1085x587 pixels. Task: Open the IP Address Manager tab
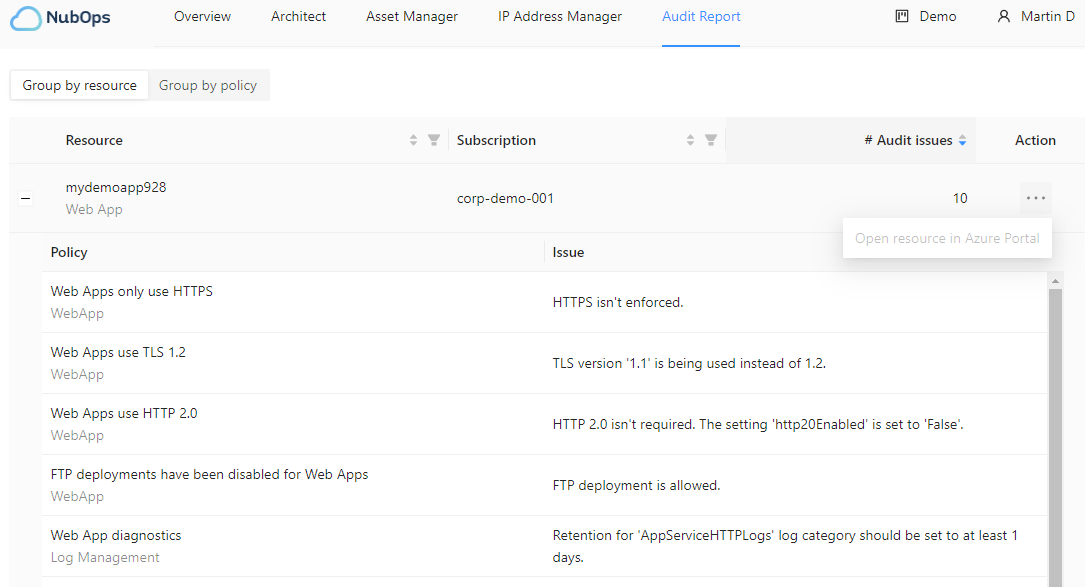(x=559, y=16)
